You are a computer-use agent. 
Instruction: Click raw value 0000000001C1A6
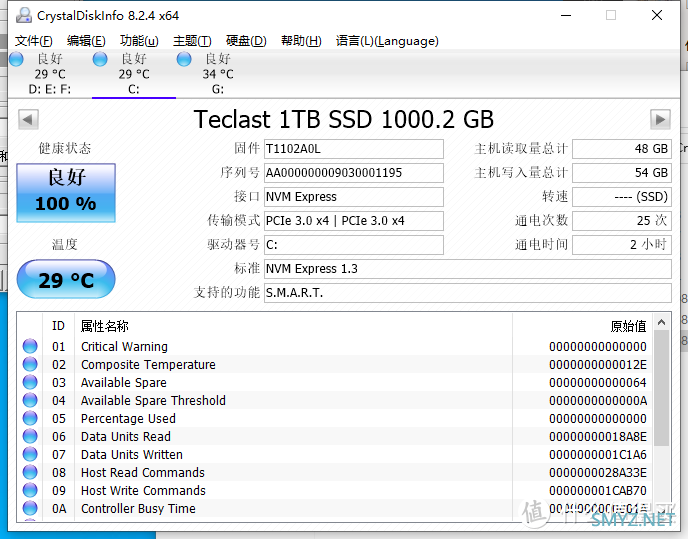click(x=598, y=455)
